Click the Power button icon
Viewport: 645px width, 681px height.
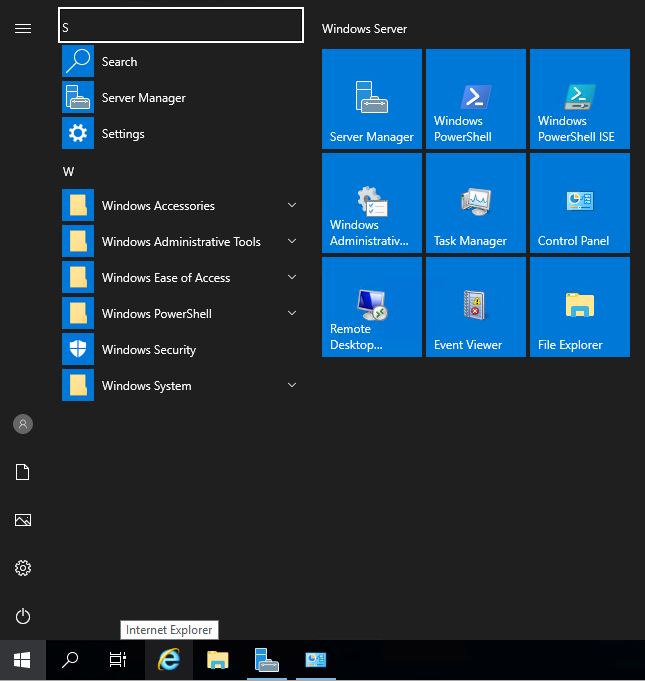23,616
